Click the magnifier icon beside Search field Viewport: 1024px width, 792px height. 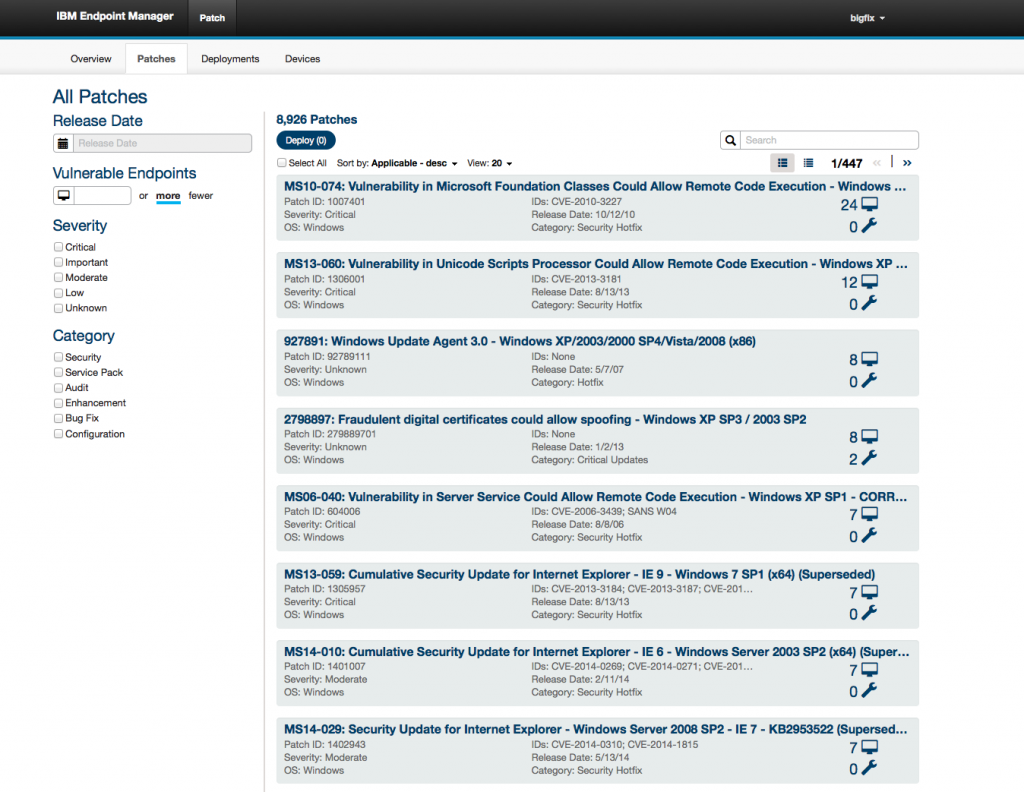731,141
